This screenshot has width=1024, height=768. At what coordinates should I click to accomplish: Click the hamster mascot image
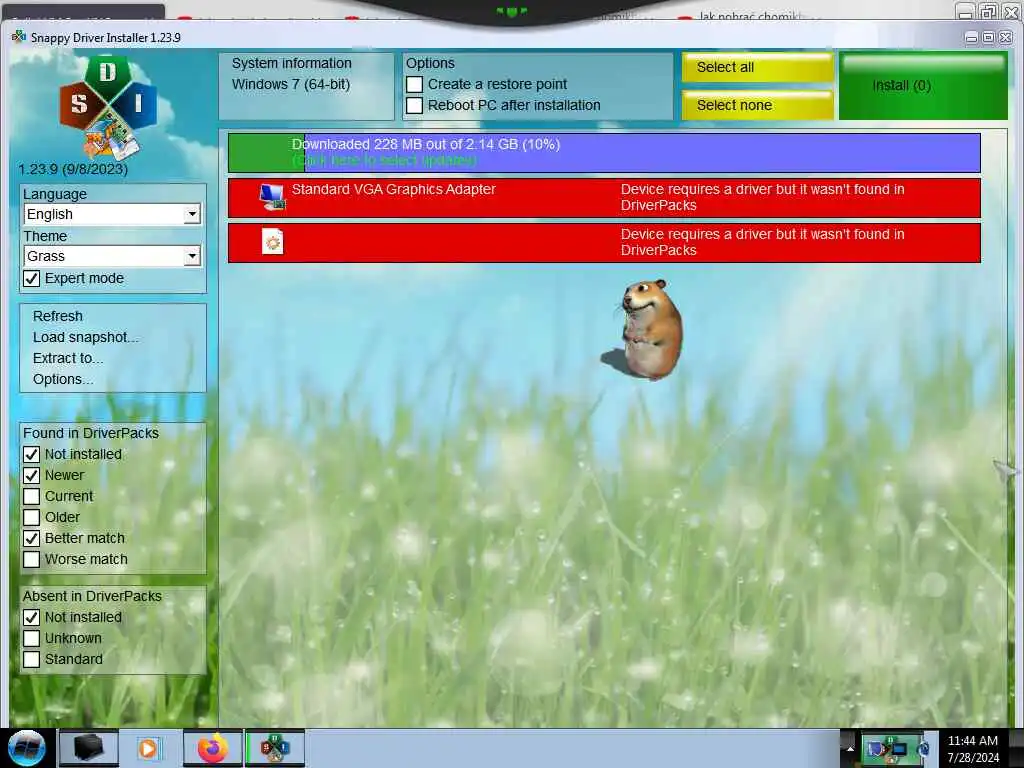[x=643, y=330]
